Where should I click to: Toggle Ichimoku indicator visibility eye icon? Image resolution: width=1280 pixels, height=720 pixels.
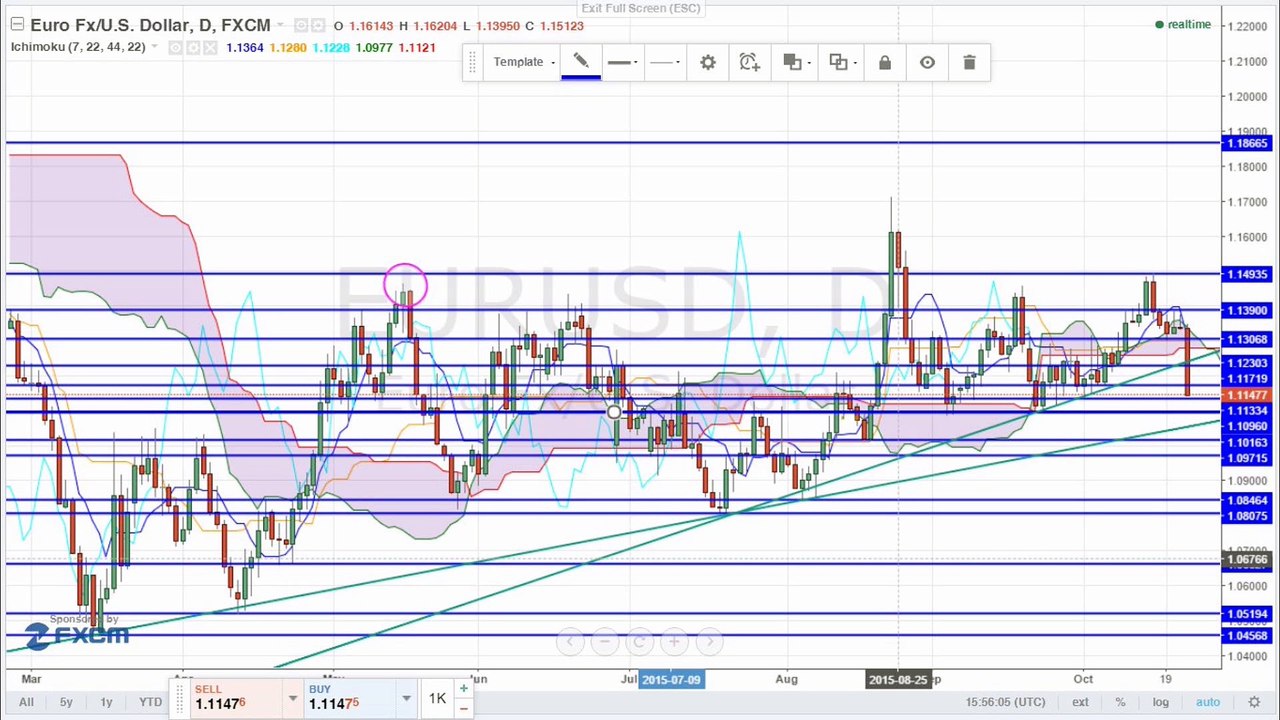[x=175, y=48]
